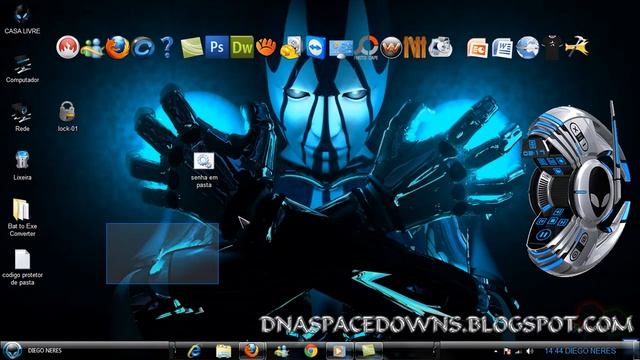
Task: Launch Photoshop from the dock
Action: pyautogui.click(x=217, y=47)
